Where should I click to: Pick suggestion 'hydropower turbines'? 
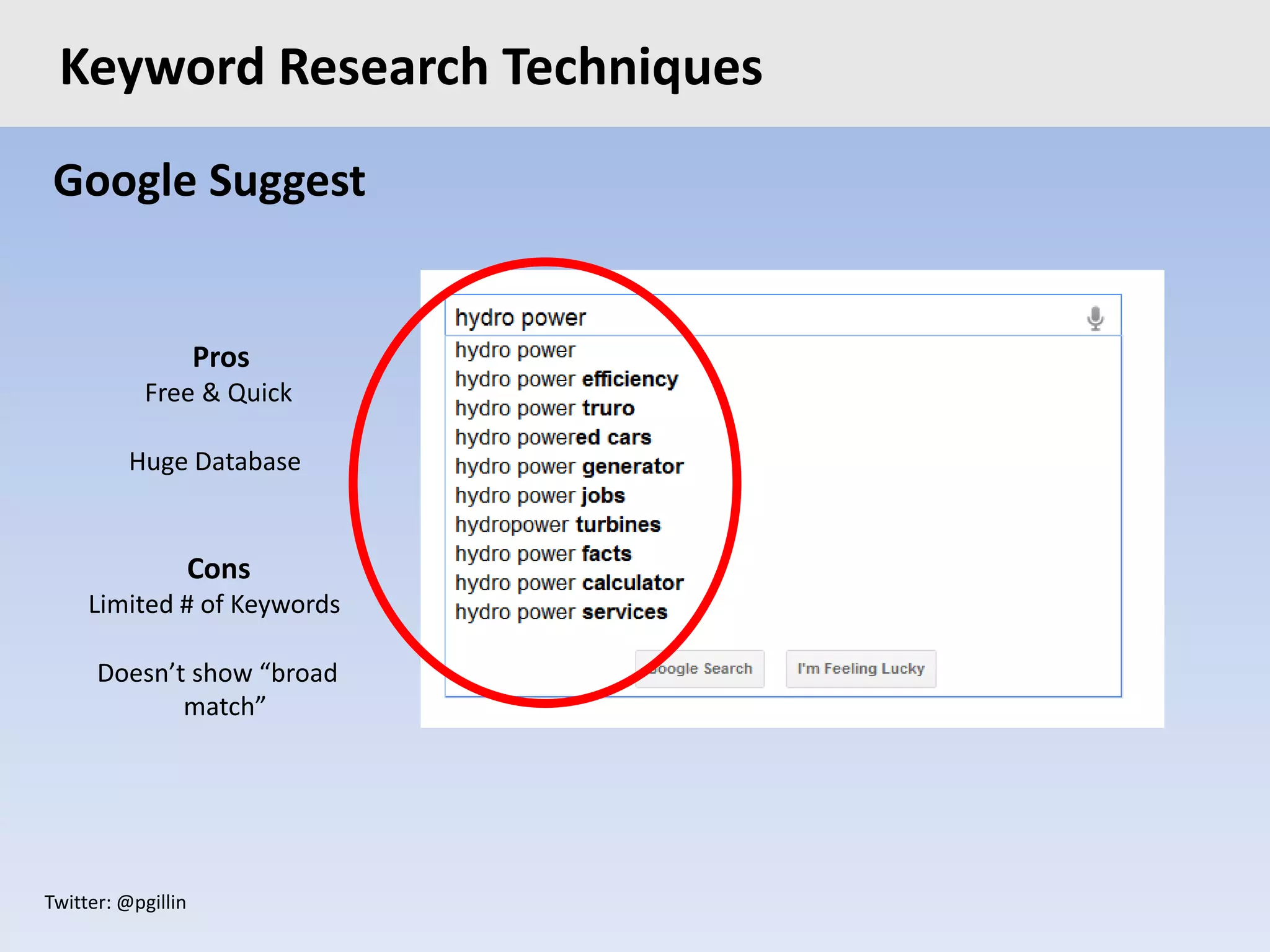point(558,525)
